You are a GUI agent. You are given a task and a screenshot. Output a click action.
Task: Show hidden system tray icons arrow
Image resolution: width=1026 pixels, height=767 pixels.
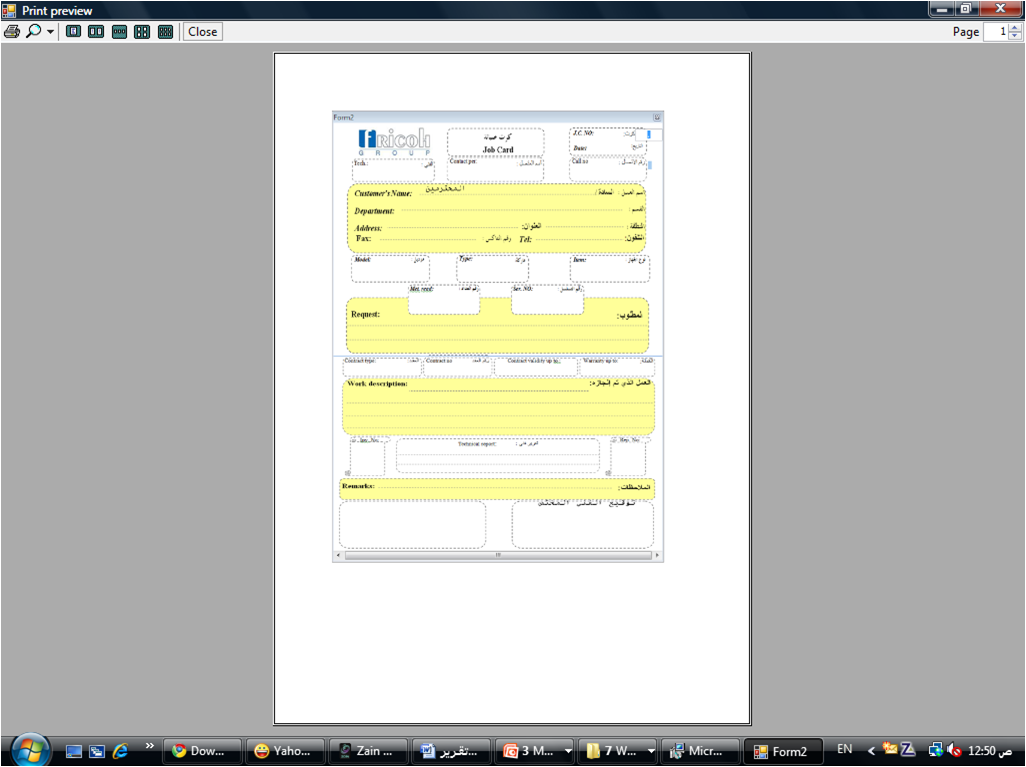tap(871, 750)
